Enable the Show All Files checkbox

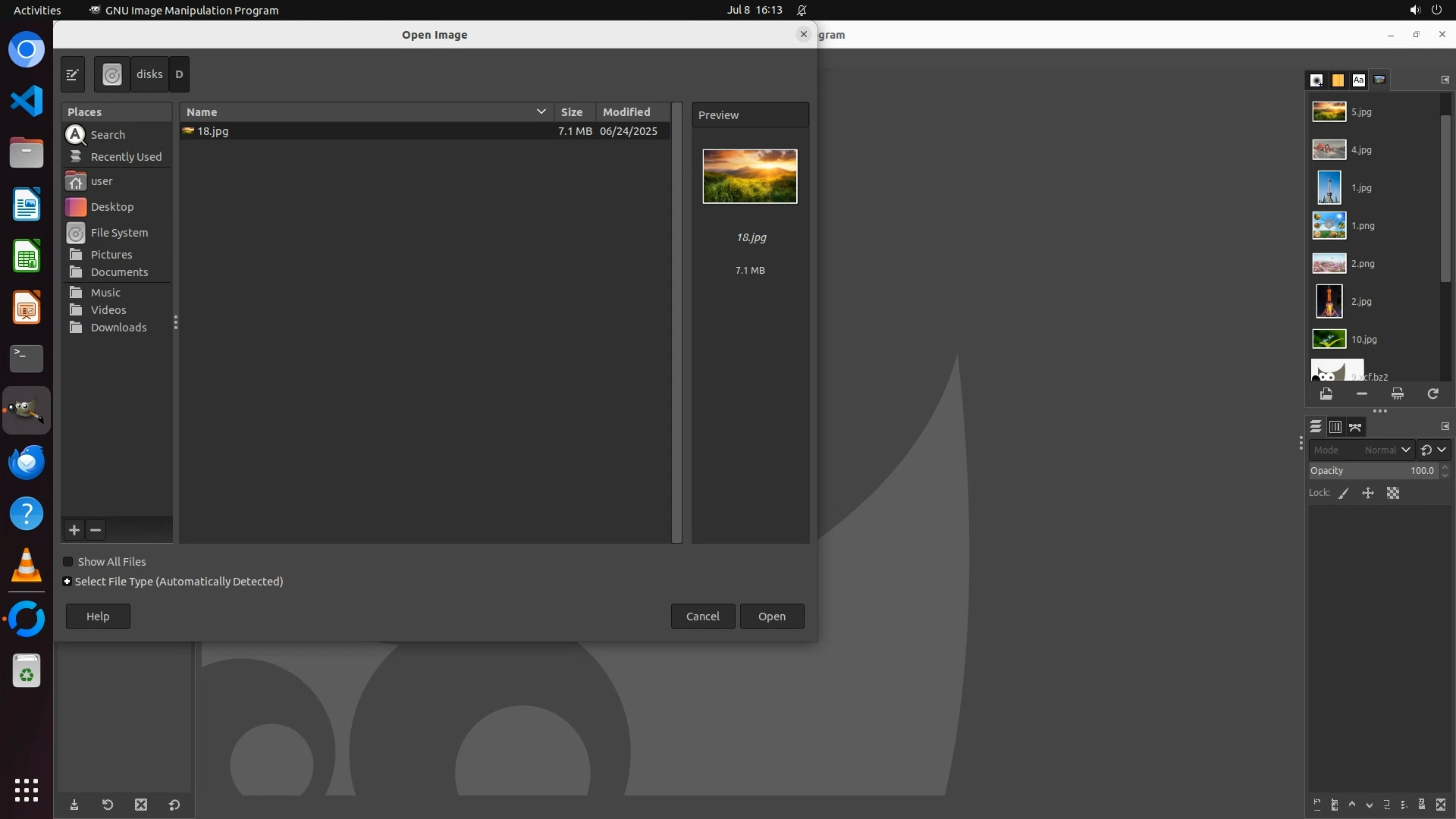(x=68, y=562)
